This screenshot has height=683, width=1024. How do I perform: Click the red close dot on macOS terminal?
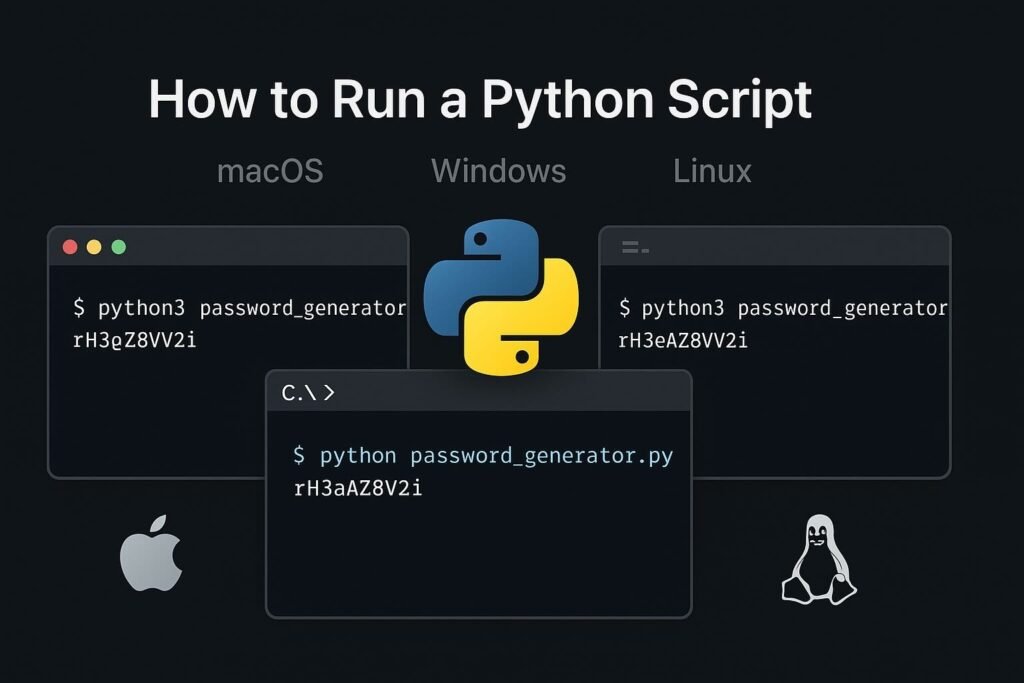[x=70, y=247]
